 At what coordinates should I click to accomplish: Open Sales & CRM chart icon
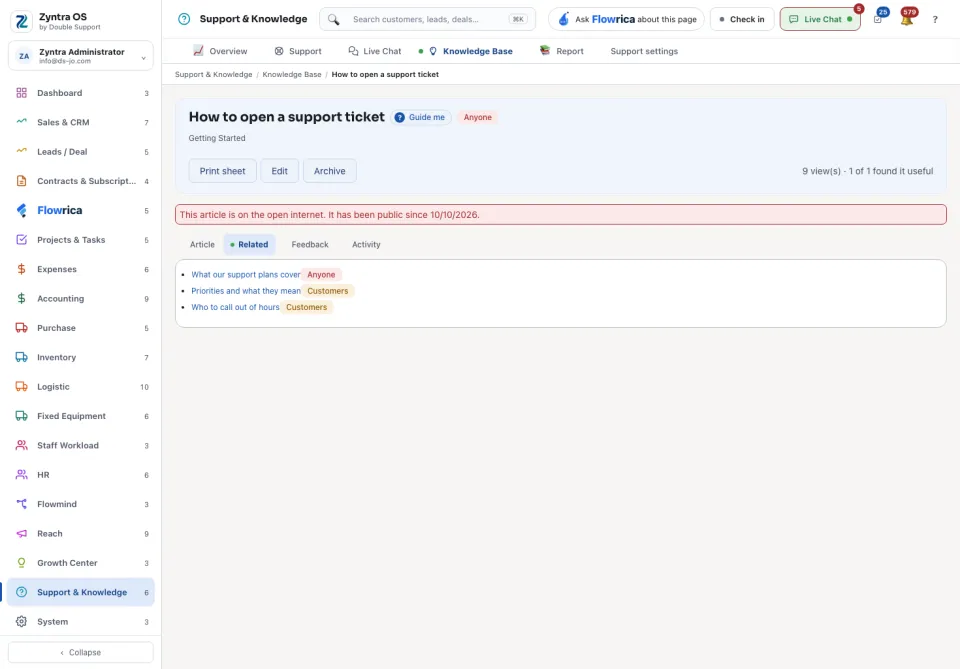tap(21, 122)
